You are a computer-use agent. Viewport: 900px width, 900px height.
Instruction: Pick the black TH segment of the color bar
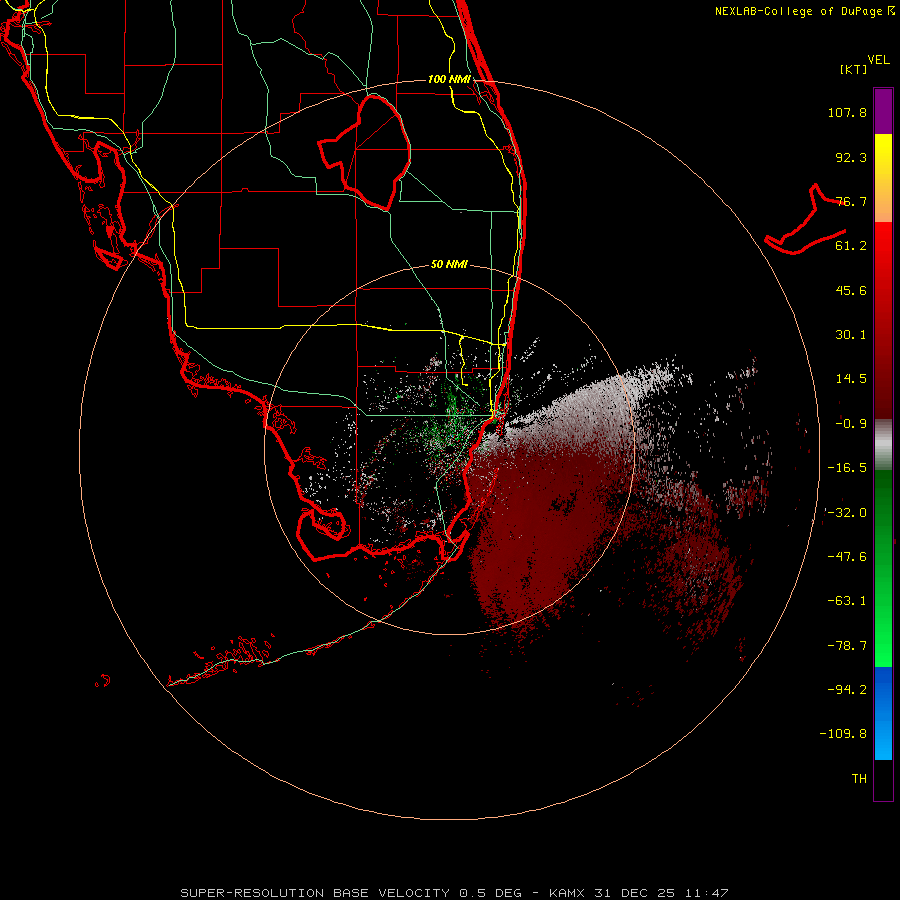tap(883, 779)
